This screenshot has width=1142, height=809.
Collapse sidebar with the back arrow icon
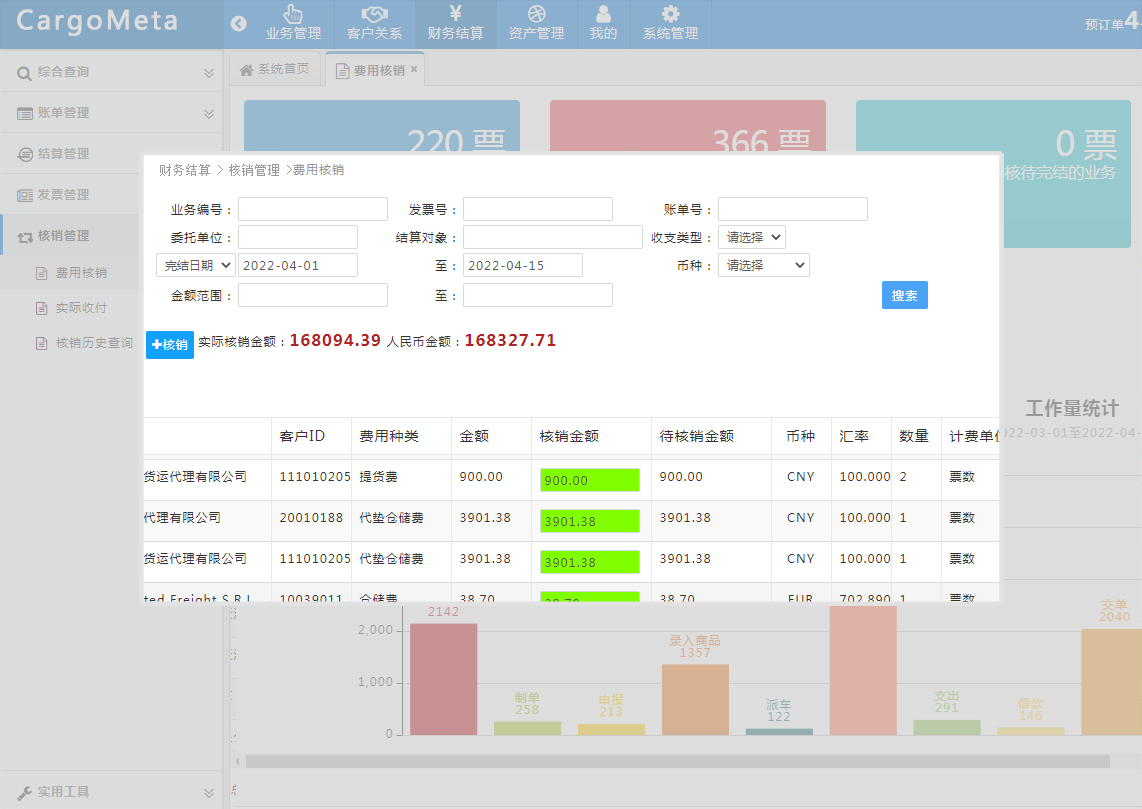(238, 23)
